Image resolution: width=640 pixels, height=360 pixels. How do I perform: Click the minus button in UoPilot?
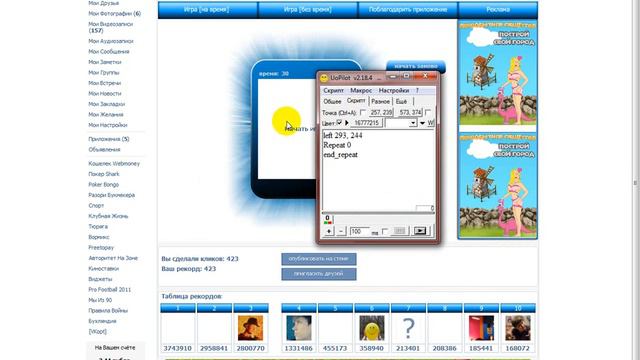pyautogui.click(x=341, y=231)
